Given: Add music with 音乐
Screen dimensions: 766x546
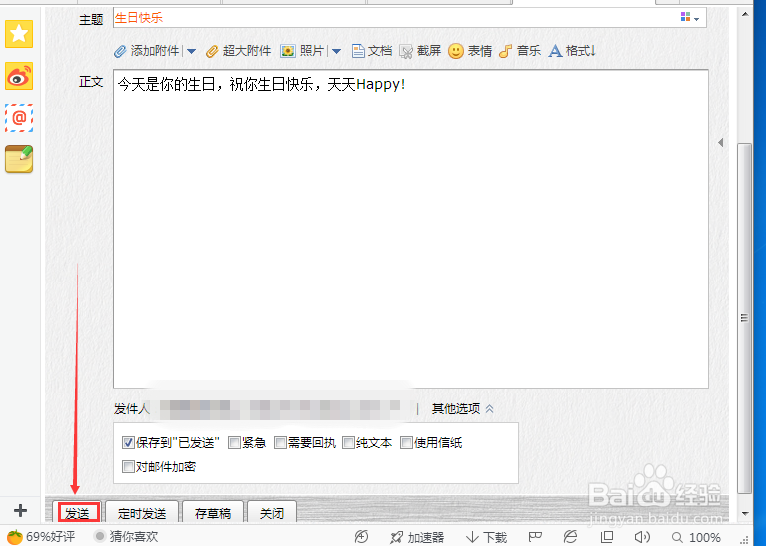Looking at the screenshot, I should (x=520, y=51).
